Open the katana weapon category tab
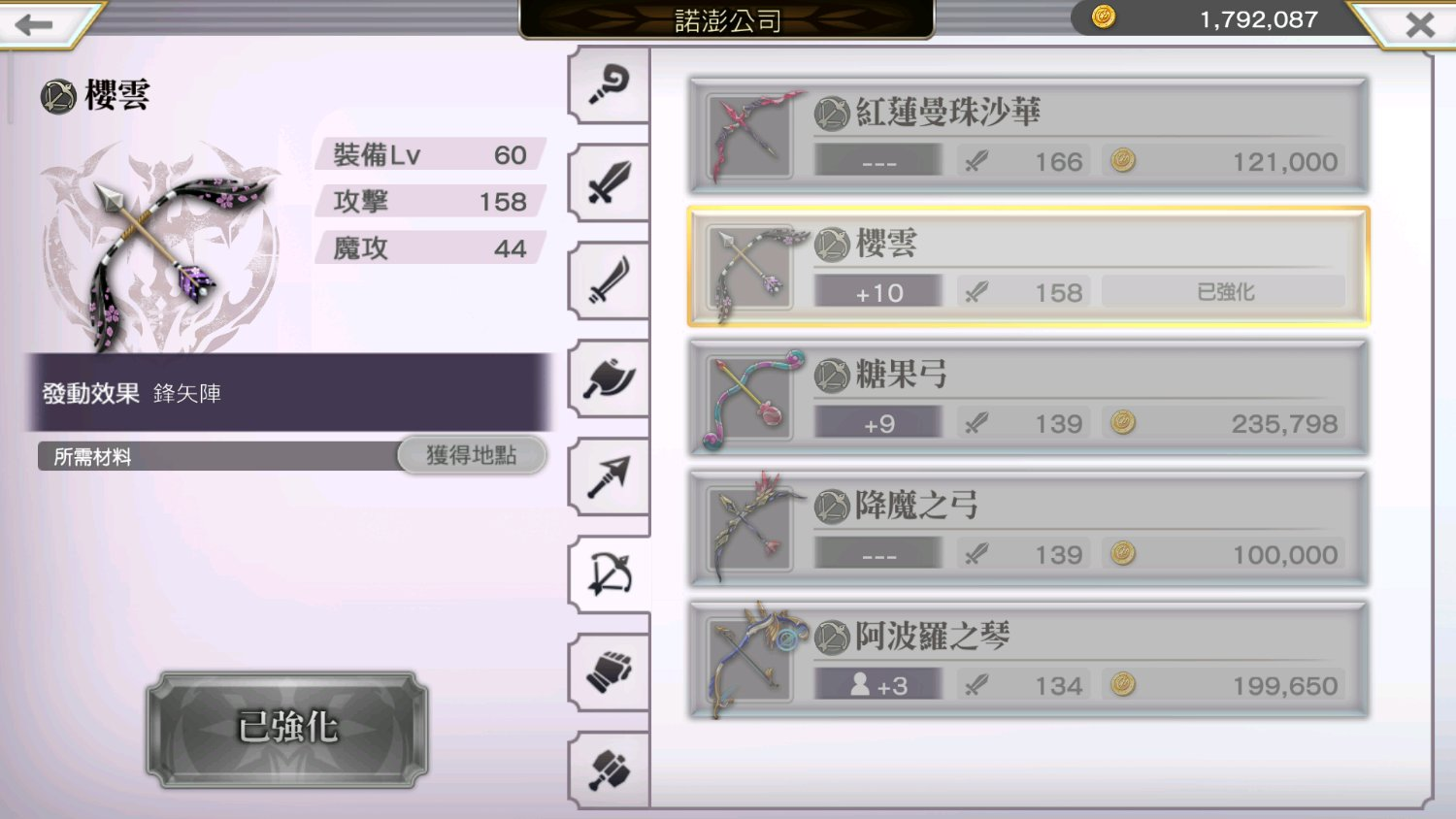 click(x=609, y=281)
